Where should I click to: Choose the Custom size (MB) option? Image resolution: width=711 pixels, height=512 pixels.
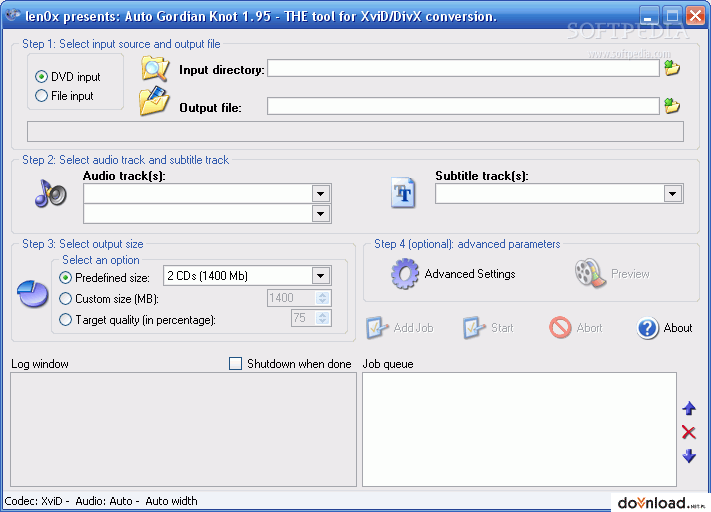click(x=65, y=298)
